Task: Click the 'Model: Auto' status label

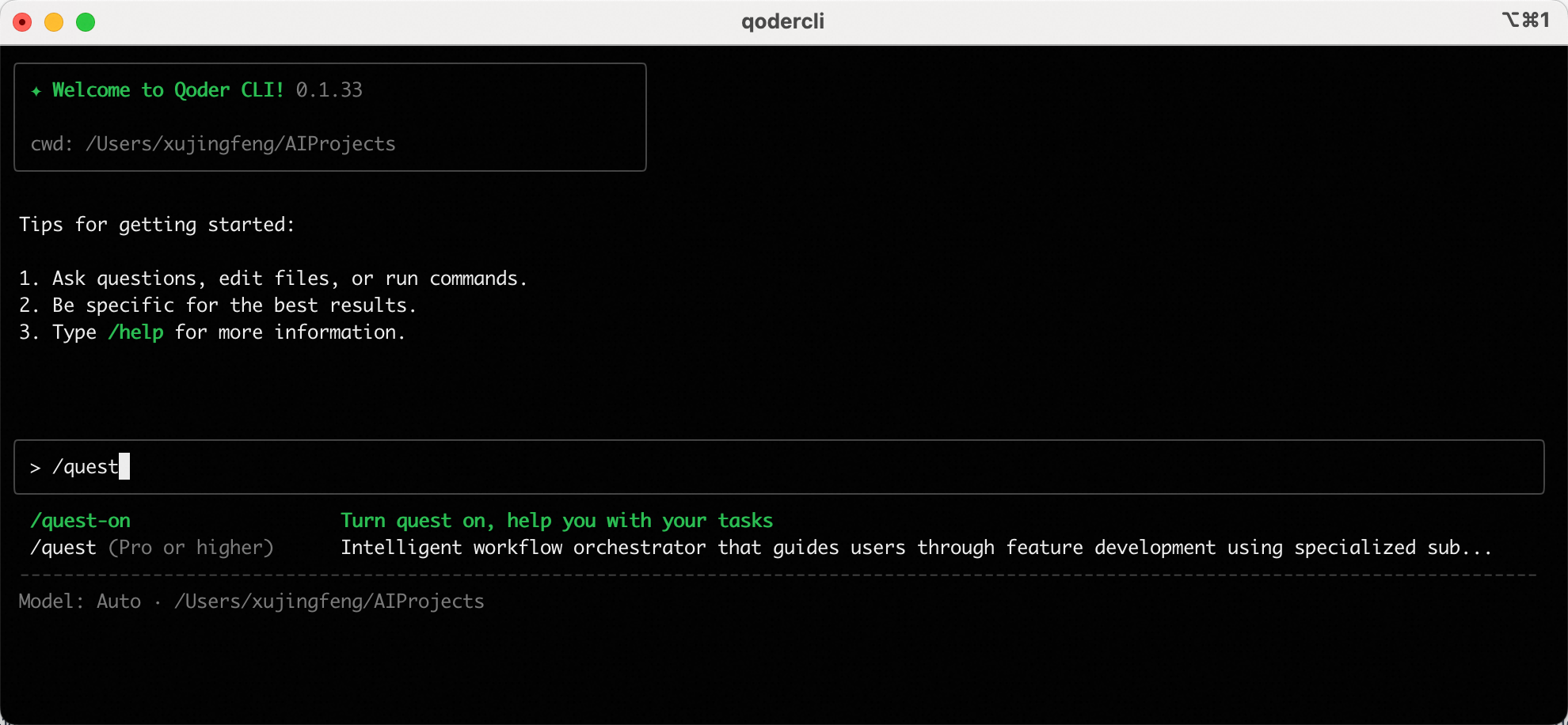Action: (x=79, y=602)
